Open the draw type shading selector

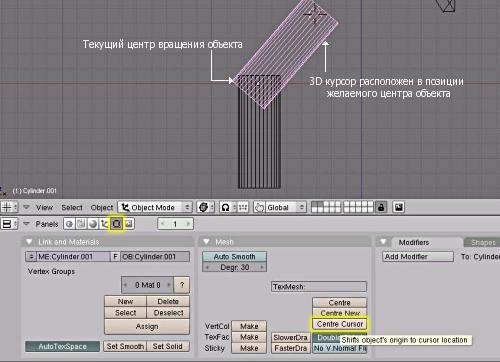pyautogui.click(x=206, y=207)
